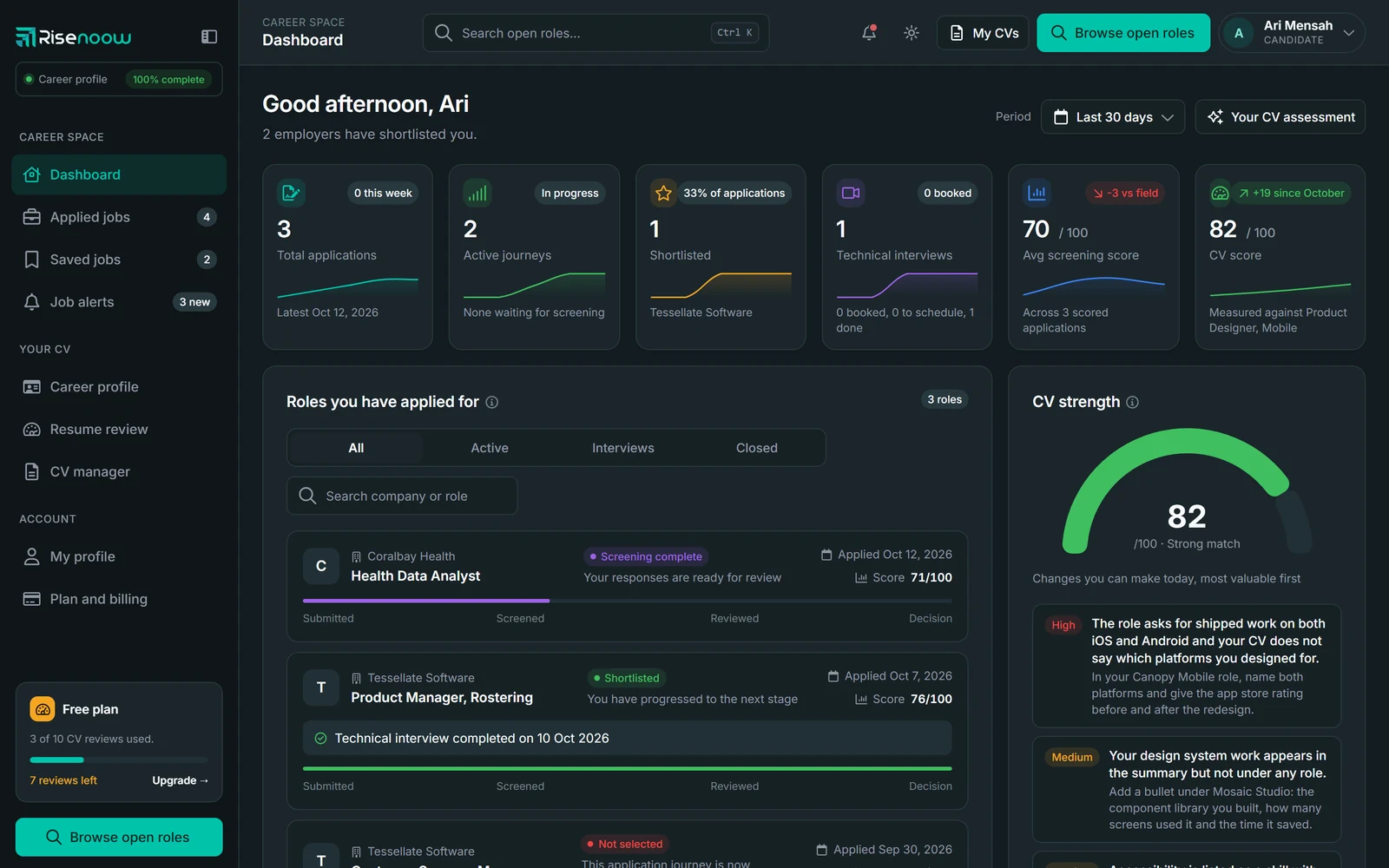This screenshot has width=1389, height=868.
Task: Collapse sidebar with the panel toggle icon
Action: (x=209, y=36)
